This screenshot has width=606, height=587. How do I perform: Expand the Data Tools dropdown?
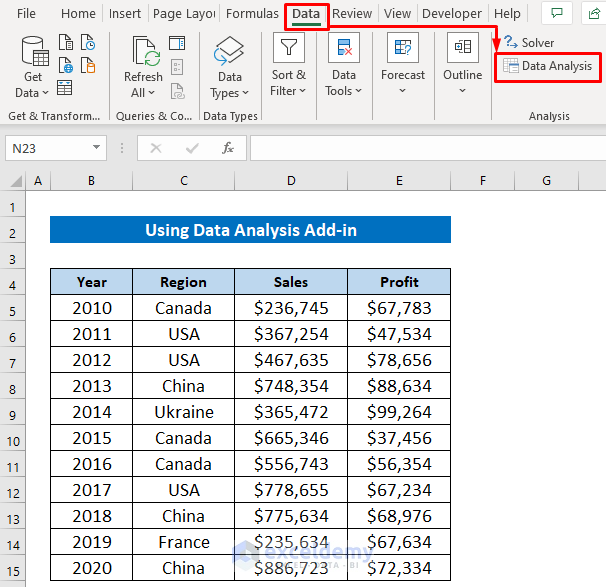coord(358,91)
